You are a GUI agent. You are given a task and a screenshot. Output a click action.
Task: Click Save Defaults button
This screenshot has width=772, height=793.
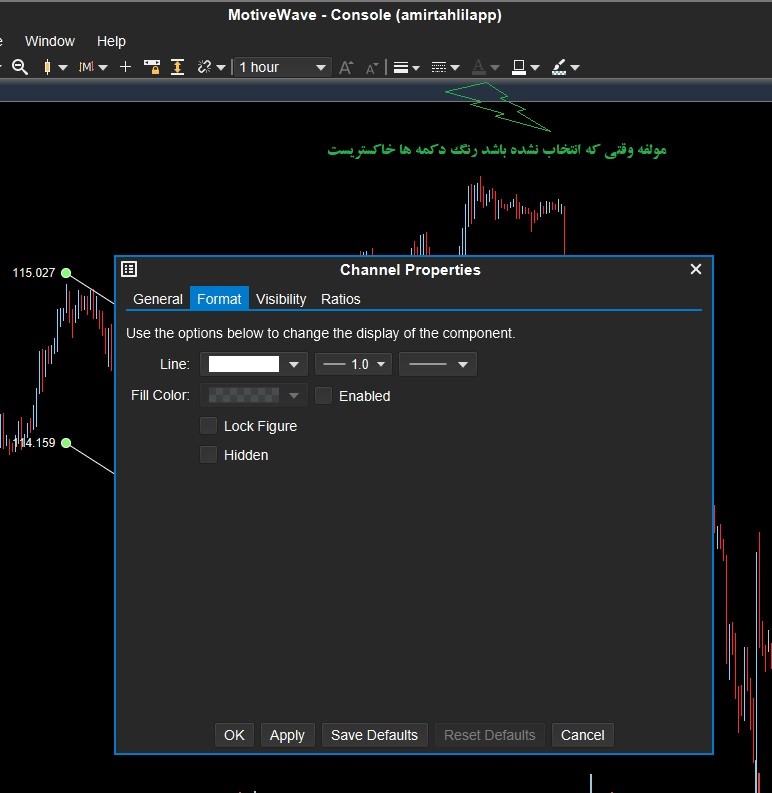click(374, 735)
